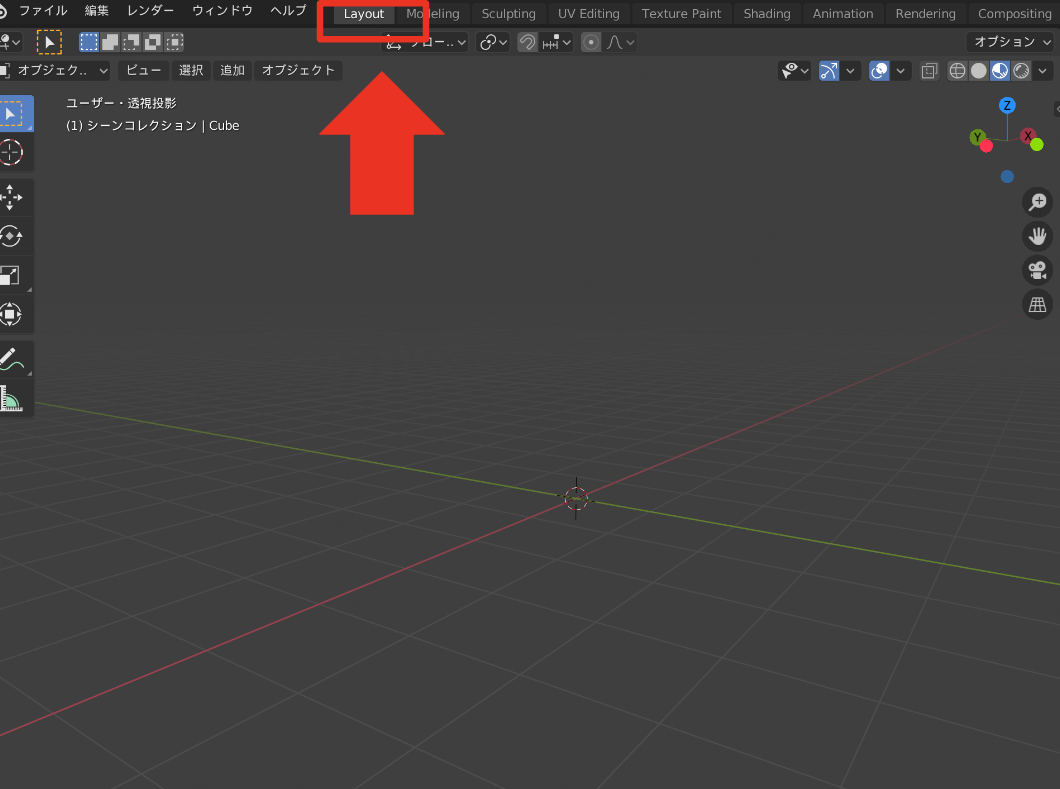This screenshot has height=789, width=1060.
Task: Toggle X-ray view
Action: (930, 71)
